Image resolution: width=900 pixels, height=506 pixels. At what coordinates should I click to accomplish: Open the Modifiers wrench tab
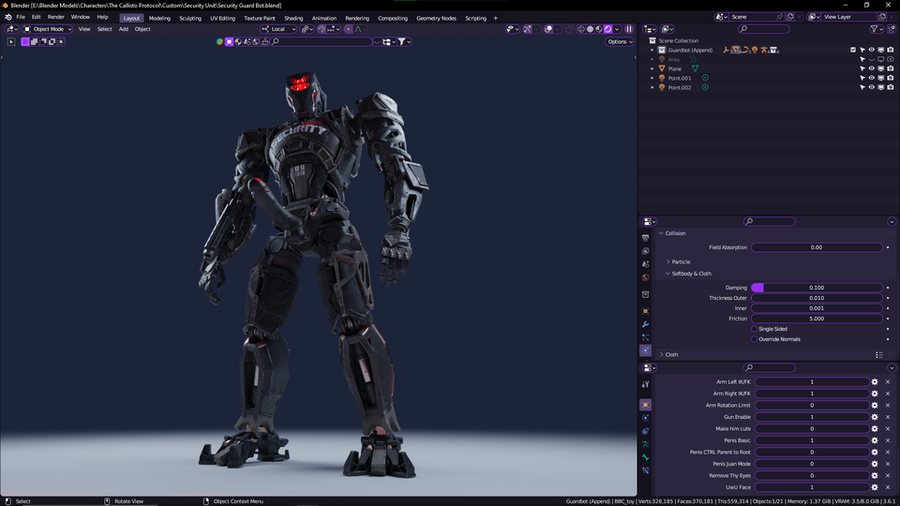pyautogui.click(x=646, y=324)
